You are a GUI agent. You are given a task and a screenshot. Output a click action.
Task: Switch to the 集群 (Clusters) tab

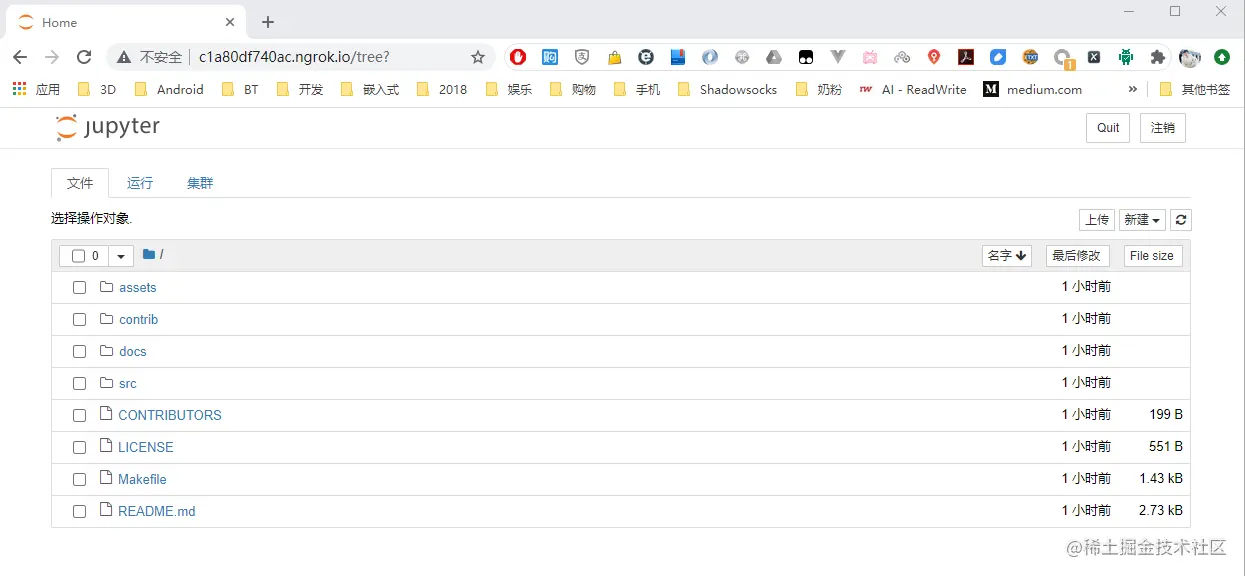200,183
